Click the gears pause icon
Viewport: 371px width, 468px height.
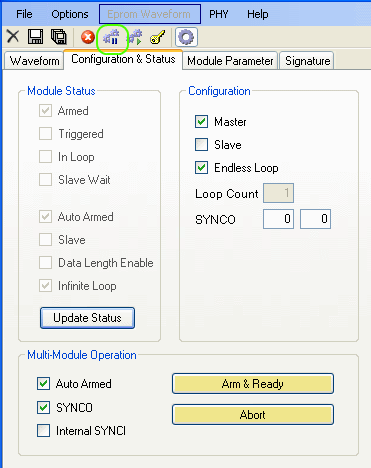pos(112,37)
